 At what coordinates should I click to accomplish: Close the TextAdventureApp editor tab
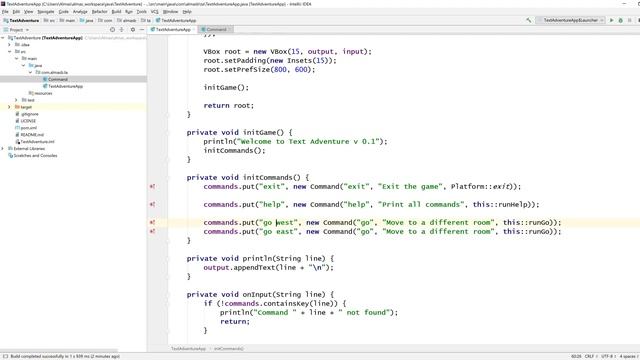pyautogui.click(x=194, y=29)
